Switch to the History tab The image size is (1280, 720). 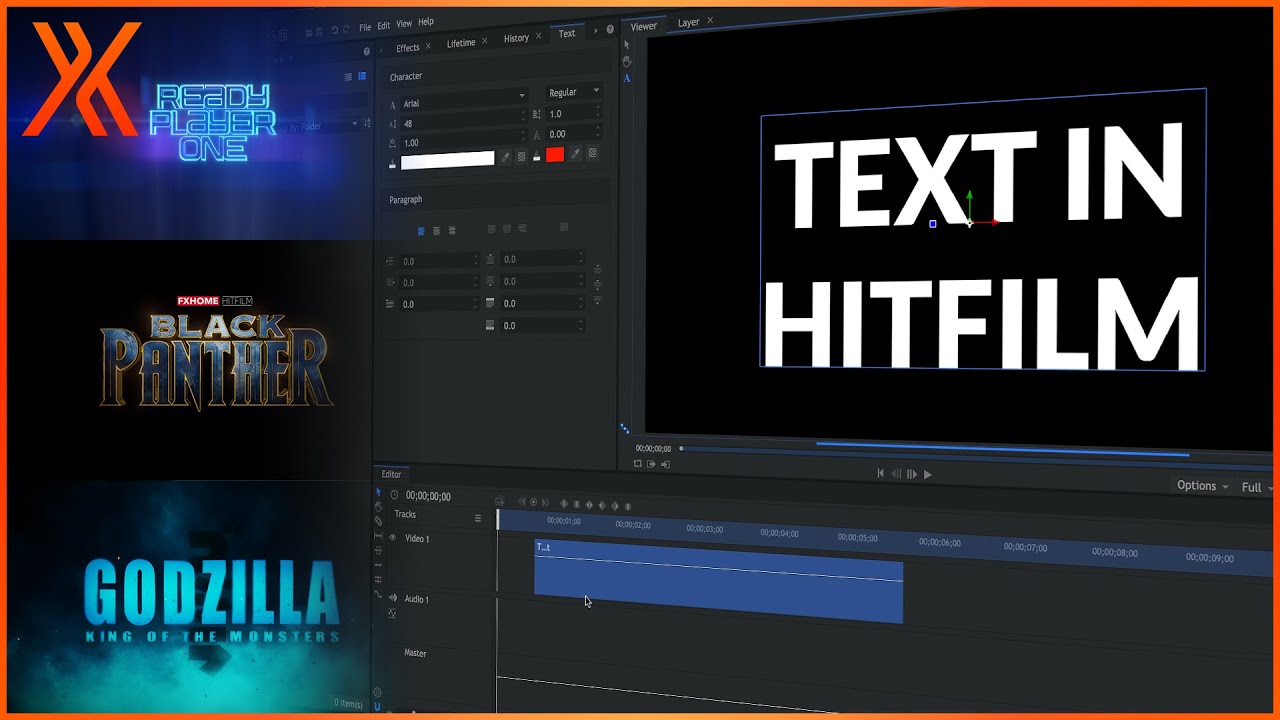[x=516, y=38]
